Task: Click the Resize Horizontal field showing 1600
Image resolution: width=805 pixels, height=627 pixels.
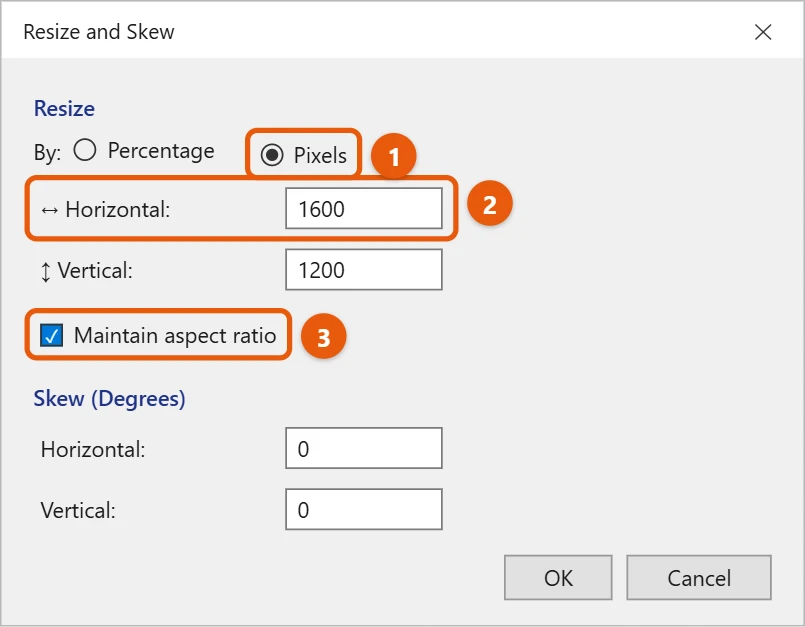Action: [363, 208]
